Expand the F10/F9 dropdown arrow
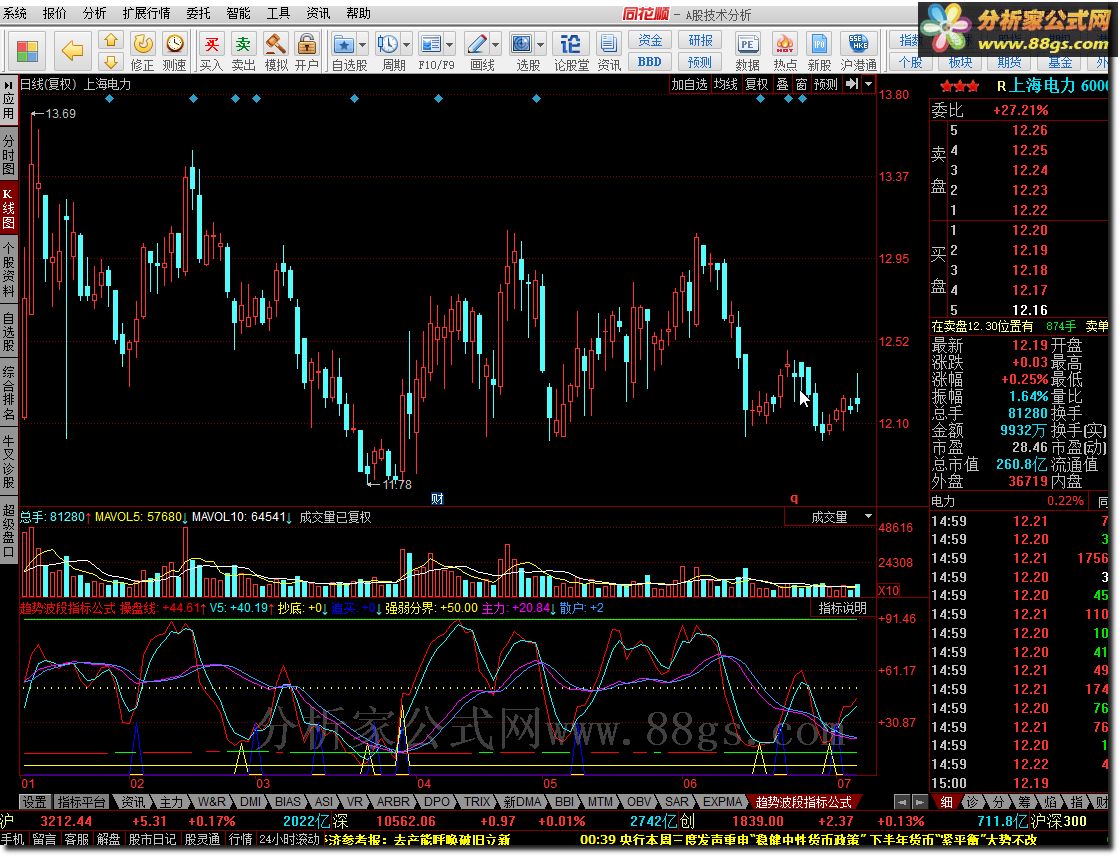 pos(449,44)
